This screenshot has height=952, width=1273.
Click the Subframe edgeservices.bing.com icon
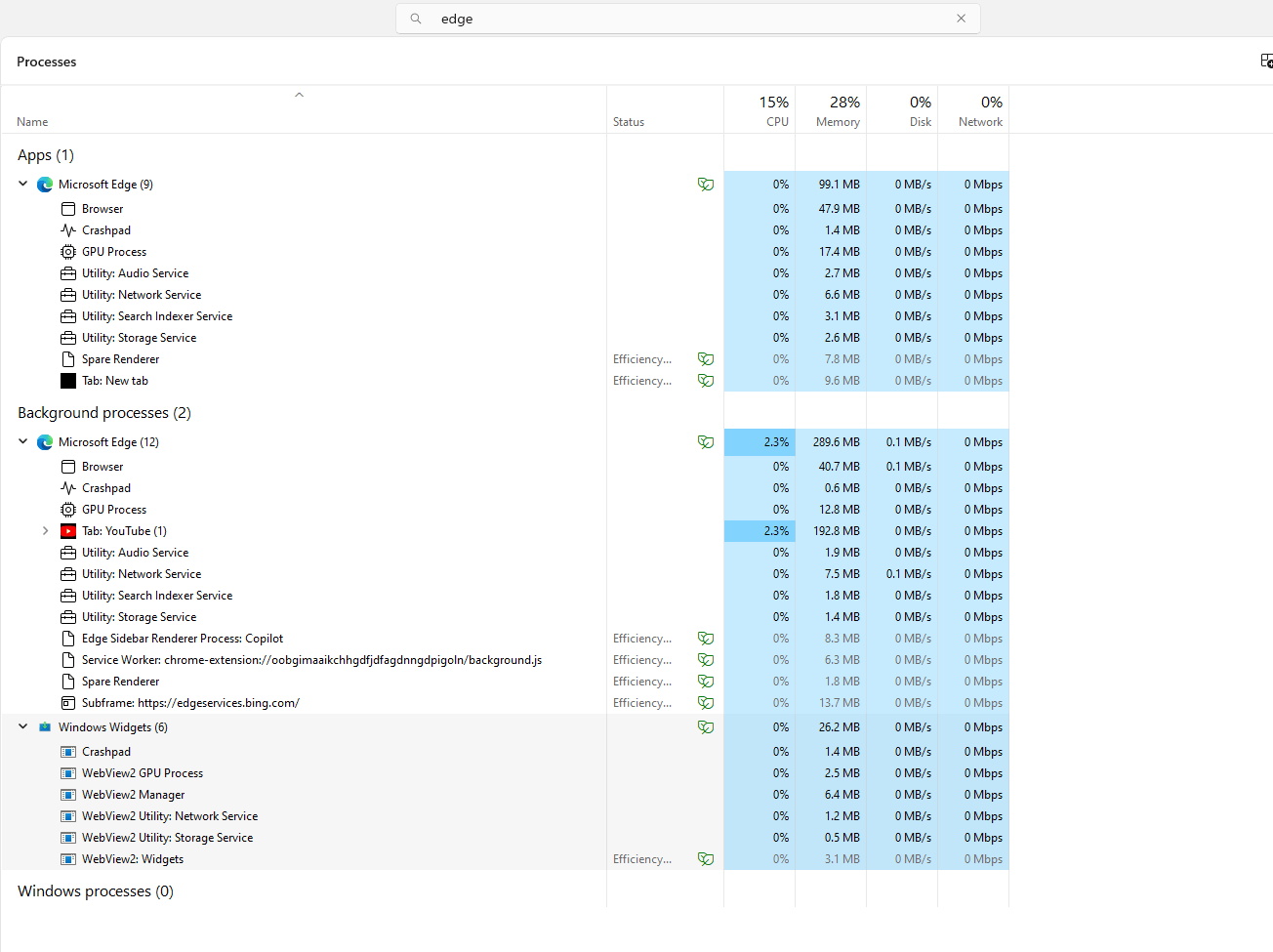(68, 703)
